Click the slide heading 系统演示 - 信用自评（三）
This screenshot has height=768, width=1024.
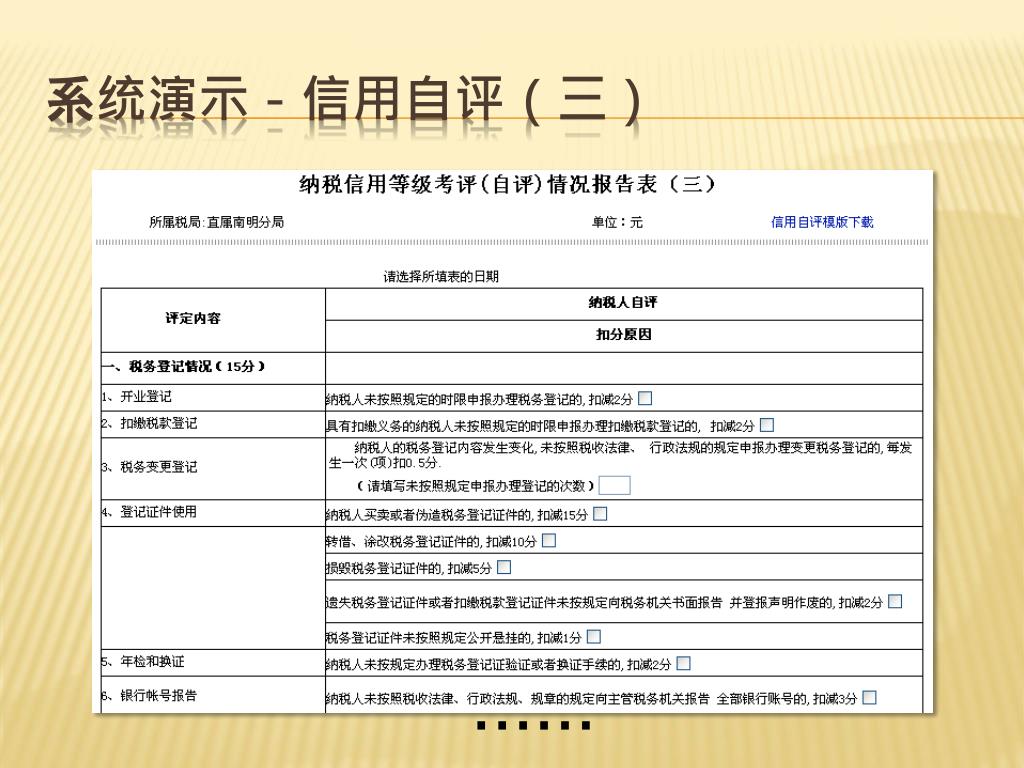(344, 101)
